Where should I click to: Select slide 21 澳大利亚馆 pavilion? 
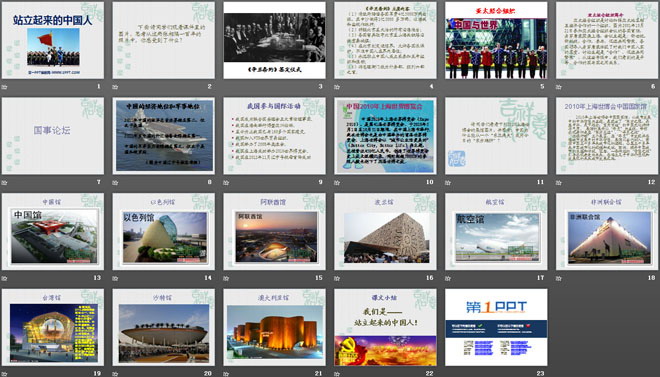click(x=274, y=327)
